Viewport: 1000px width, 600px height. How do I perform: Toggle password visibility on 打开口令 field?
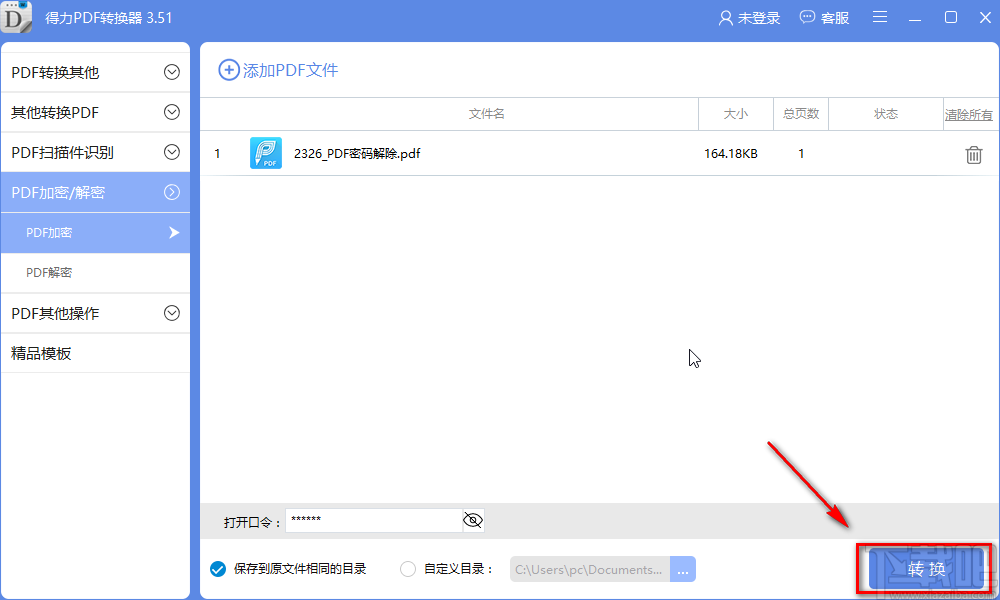point(472,520)
